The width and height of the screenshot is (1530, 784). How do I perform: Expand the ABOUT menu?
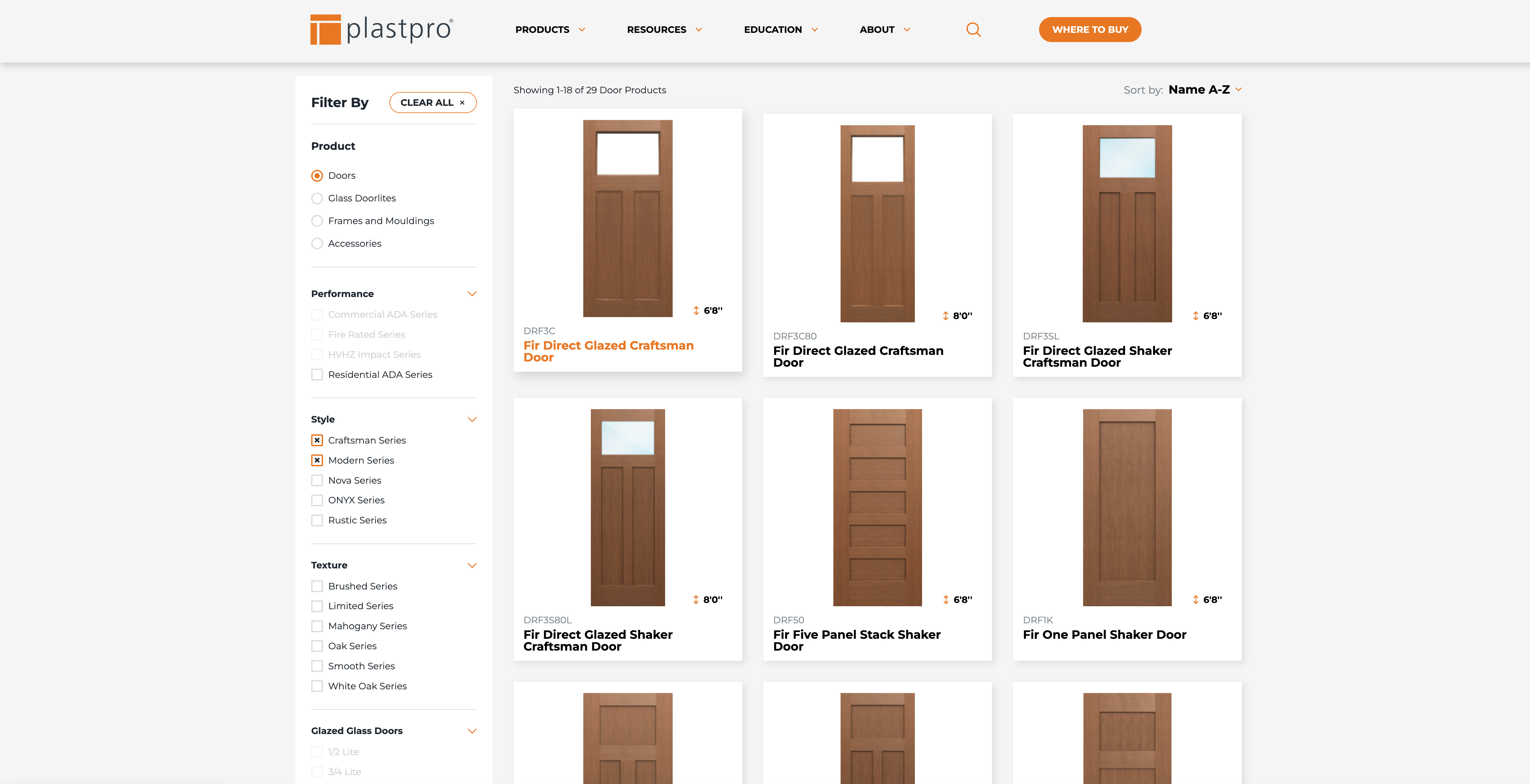click(884, 30)
